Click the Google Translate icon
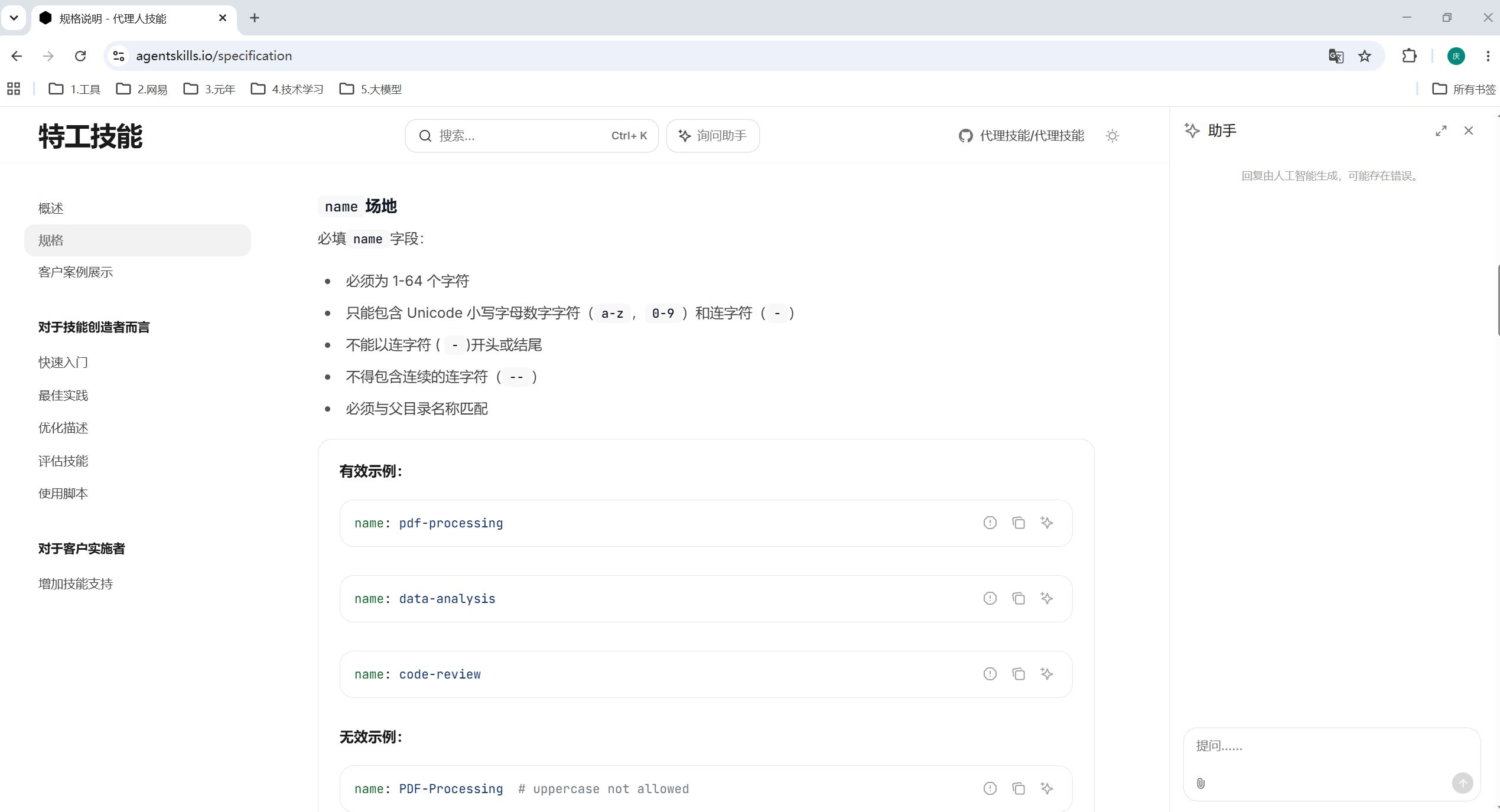 [x=1336, y=56]
